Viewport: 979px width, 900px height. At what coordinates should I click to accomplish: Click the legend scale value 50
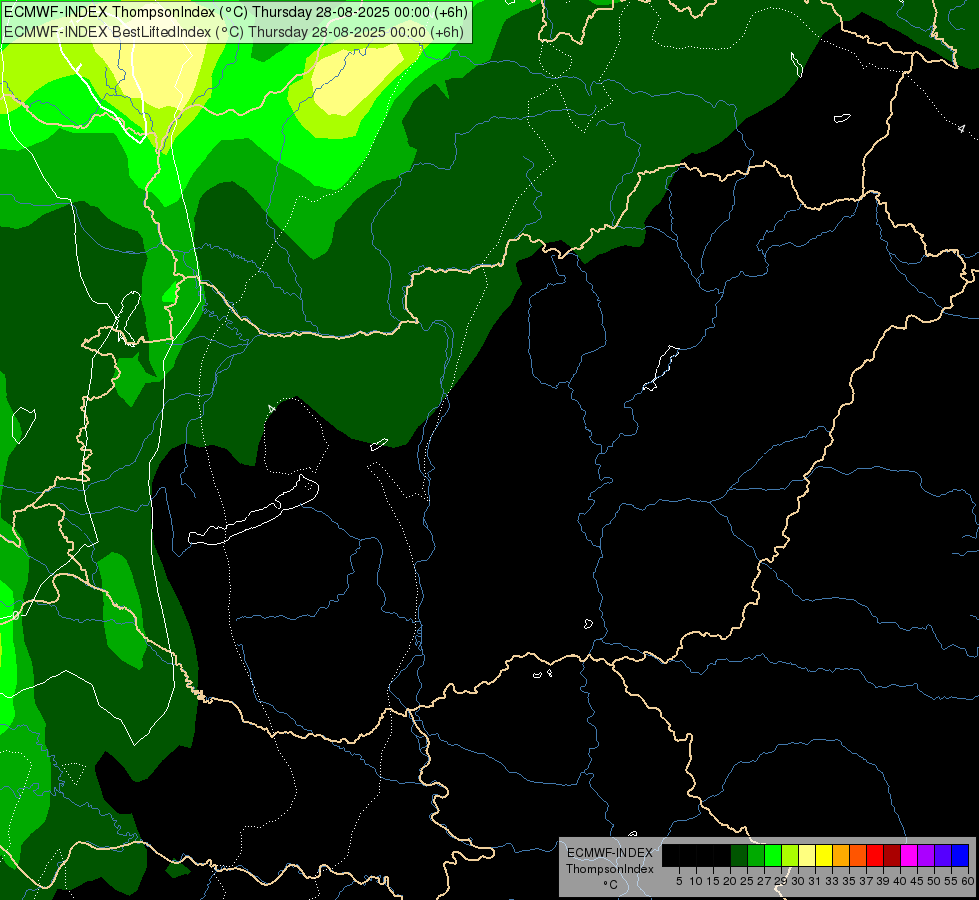[934, 881]
